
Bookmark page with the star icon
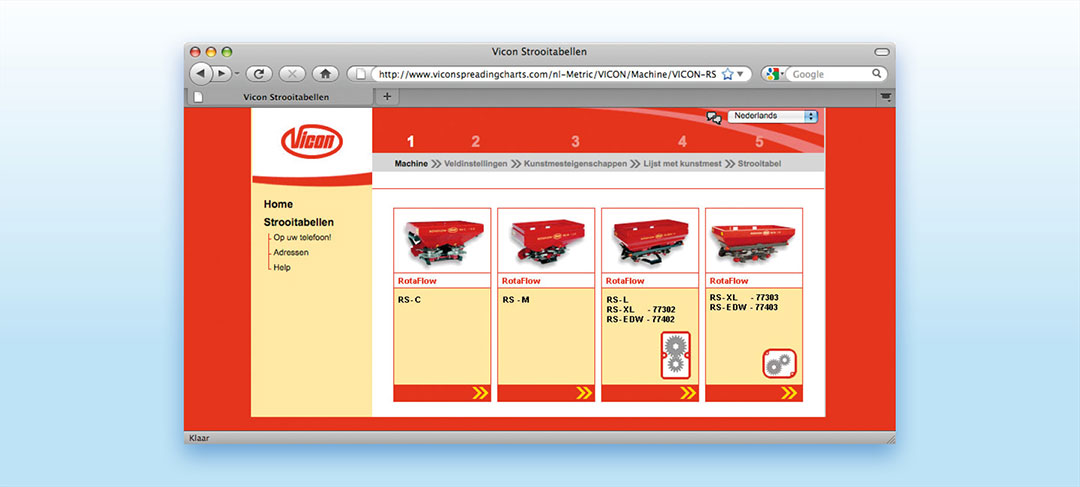pos(727,74)
